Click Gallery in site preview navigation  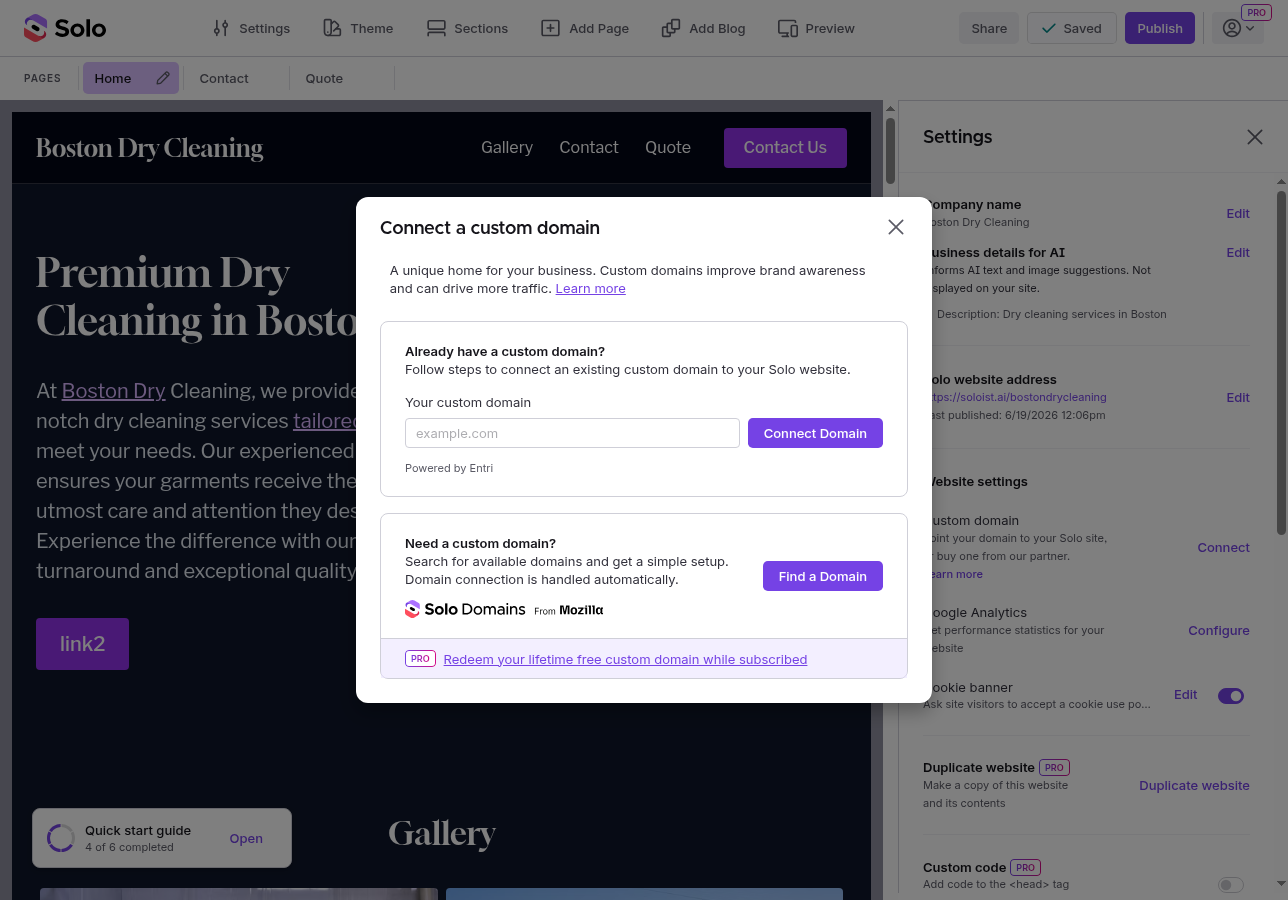[507, 147]
